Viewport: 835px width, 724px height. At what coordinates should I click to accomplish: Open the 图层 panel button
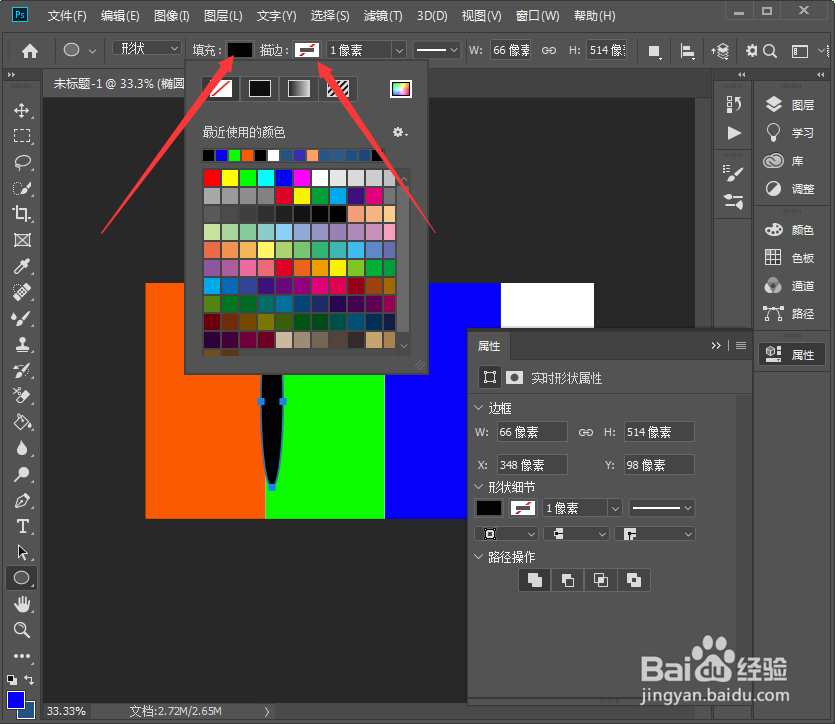791,105
